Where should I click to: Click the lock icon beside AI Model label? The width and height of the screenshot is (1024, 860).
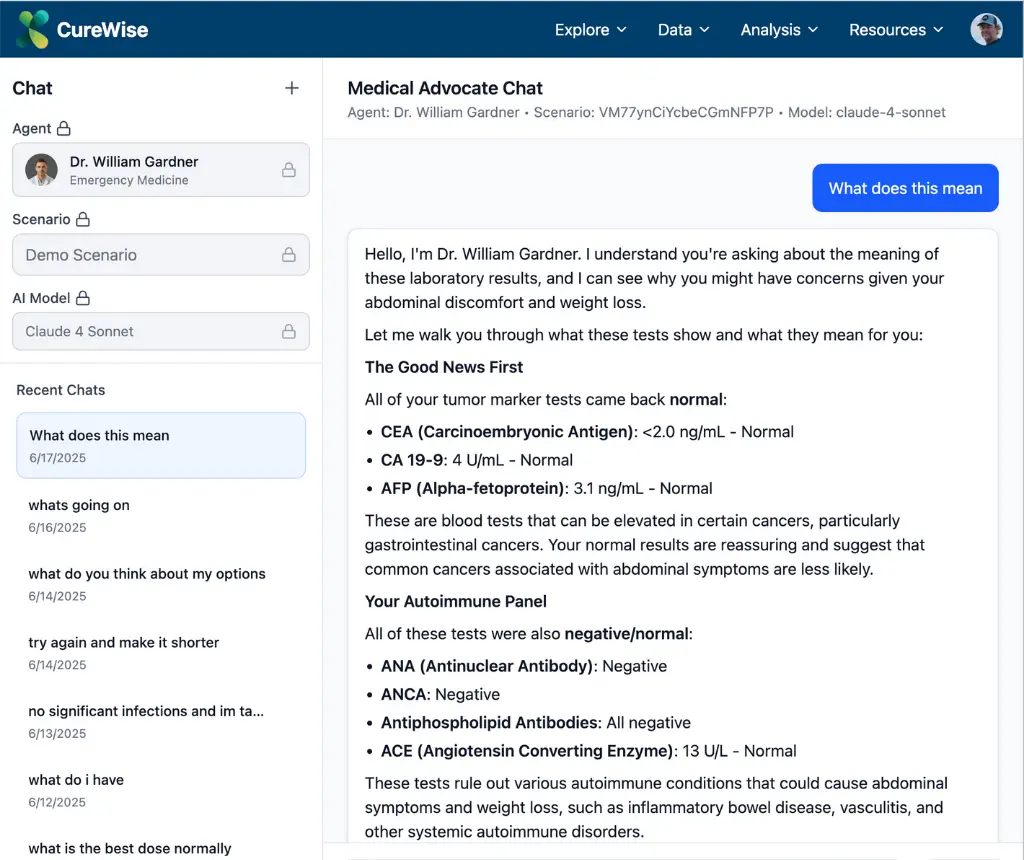click(83, 298)
